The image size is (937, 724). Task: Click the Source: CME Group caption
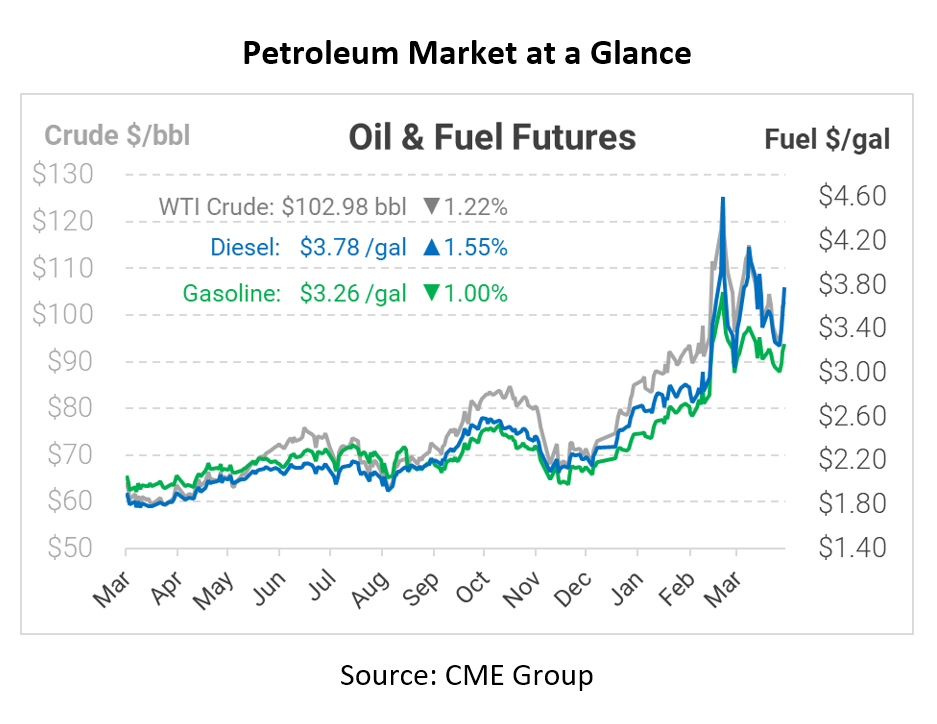point(467,675)
